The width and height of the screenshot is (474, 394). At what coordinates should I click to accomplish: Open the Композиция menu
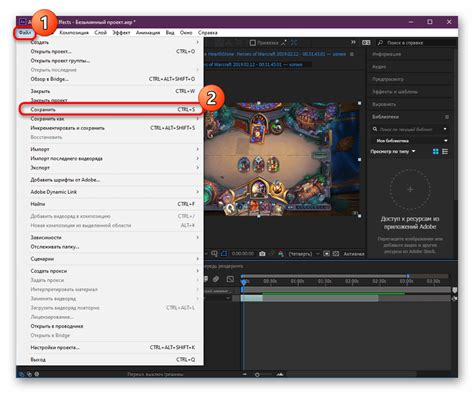74,33
